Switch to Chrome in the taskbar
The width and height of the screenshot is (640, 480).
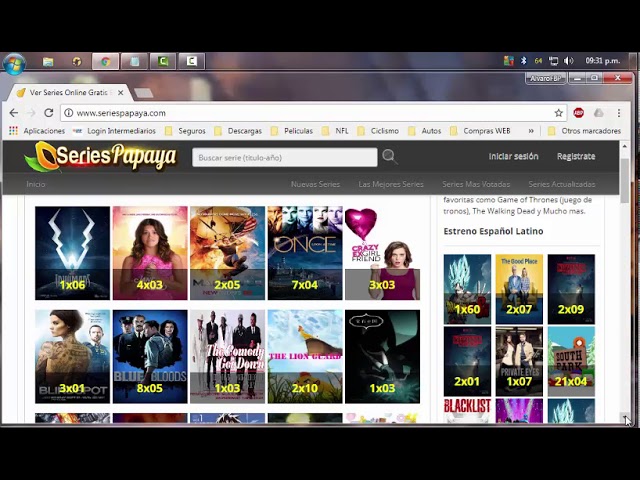click(x=105, y=62)
